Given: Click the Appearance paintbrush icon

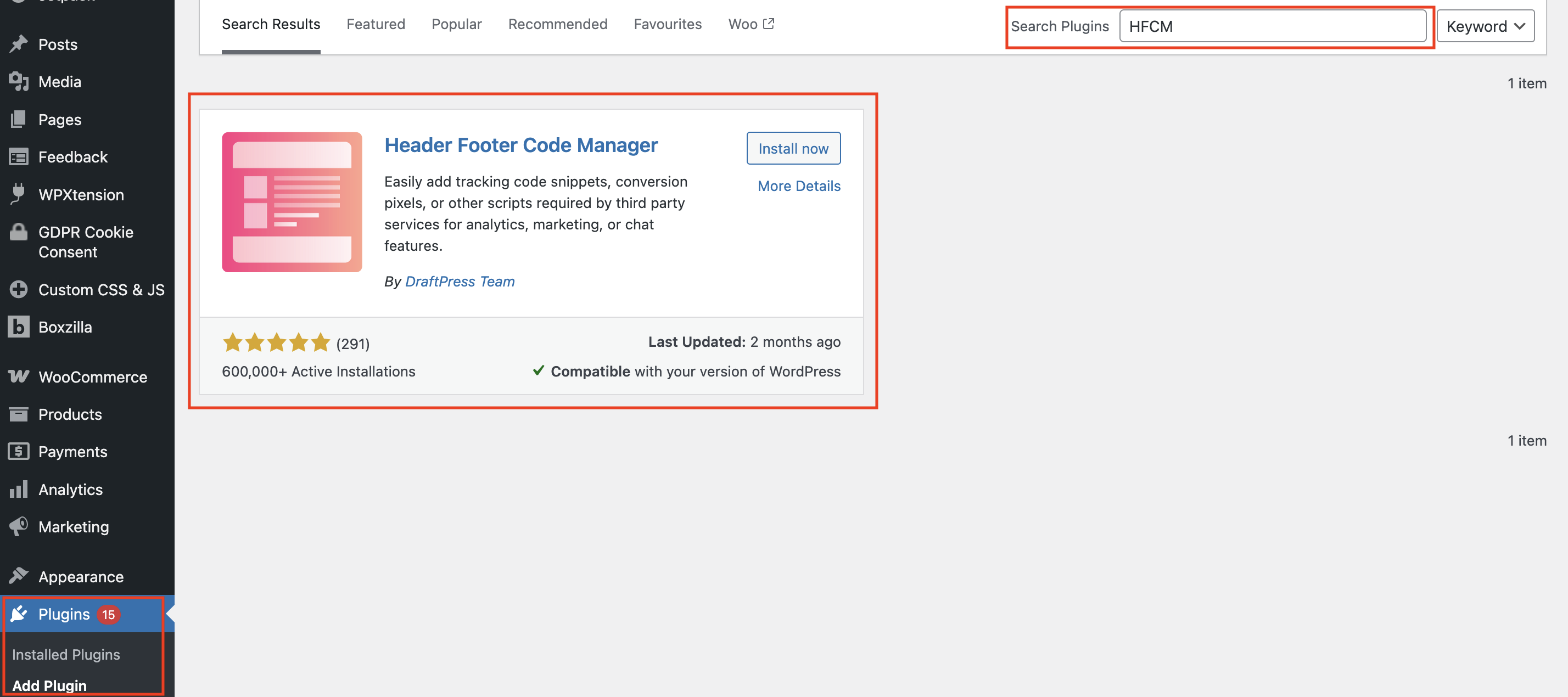Looking at the screenshot, I should tap(18, 576).
